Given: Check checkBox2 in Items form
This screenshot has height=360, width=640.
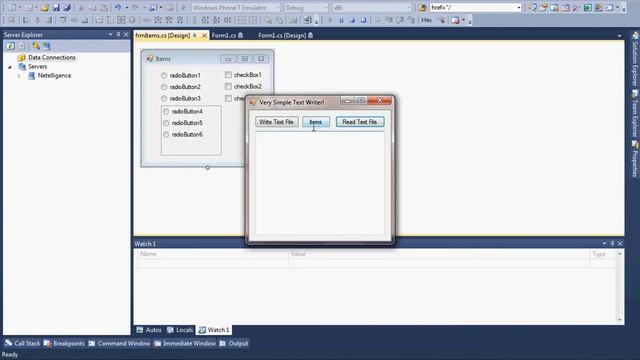Looking at the screenshot, I should click(243, 87).
